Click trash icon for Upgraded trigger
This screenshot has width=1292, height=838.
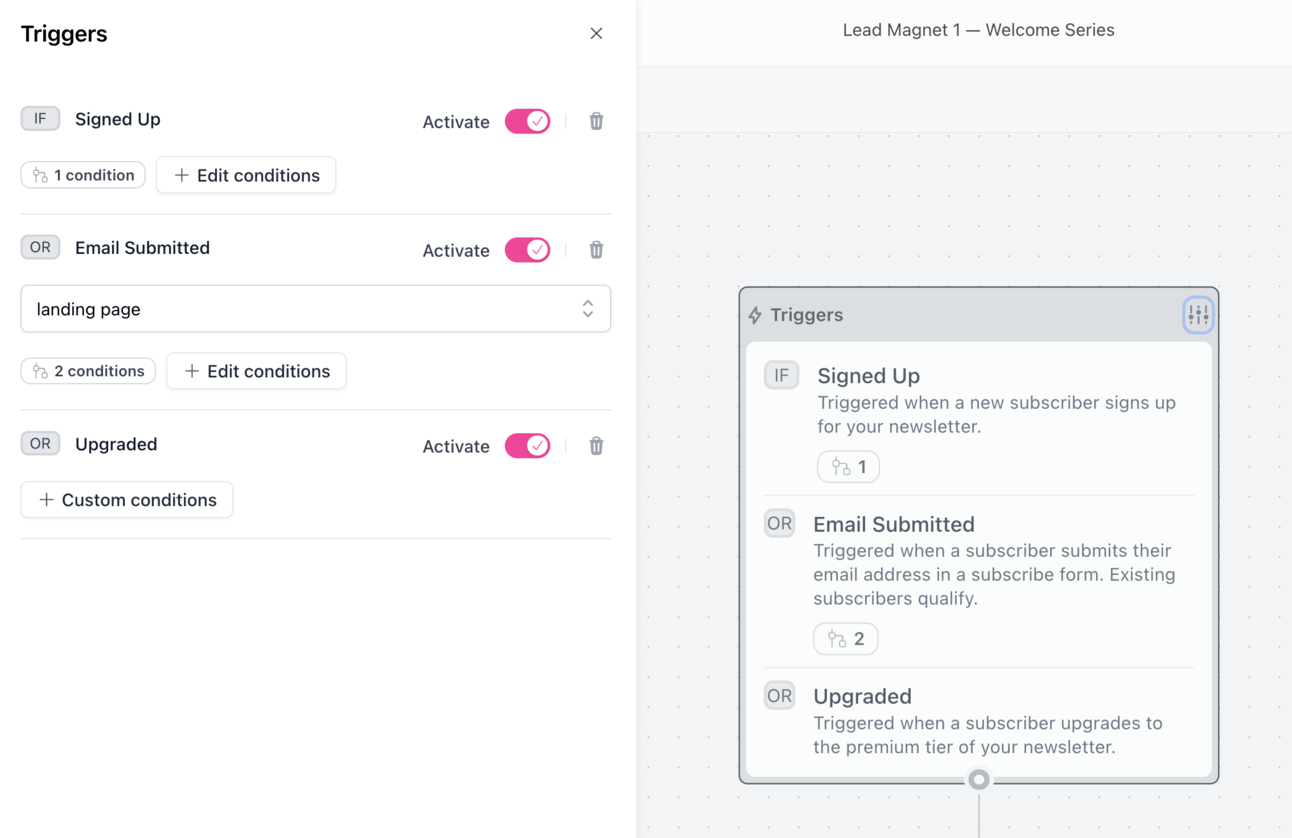point(596,446)
